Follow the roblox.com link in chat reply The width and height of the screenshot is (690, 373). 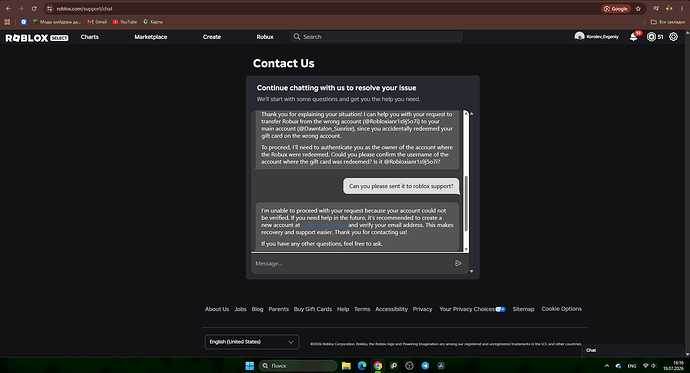[324, 225]
